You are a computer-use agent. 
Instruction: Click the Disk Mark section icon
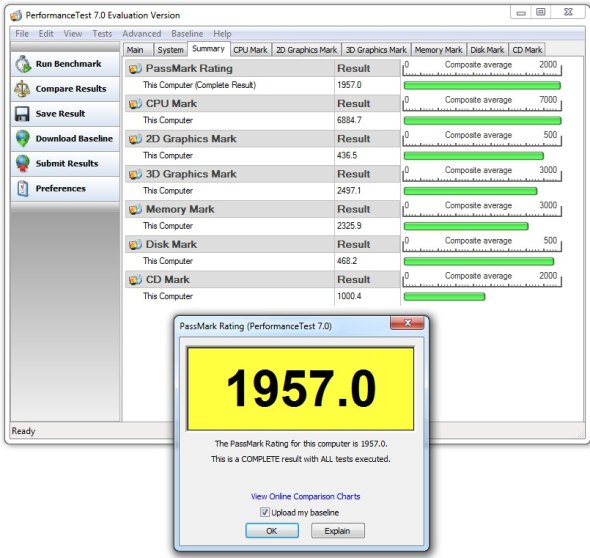[x=135, y=245]
